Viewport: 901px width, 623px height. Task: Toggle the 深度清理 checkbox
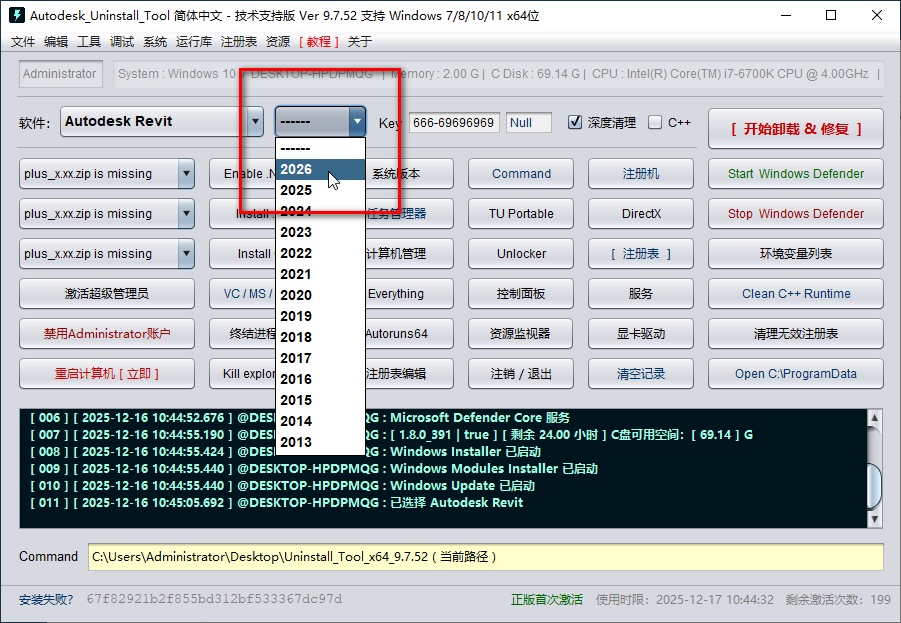point(575,122)
